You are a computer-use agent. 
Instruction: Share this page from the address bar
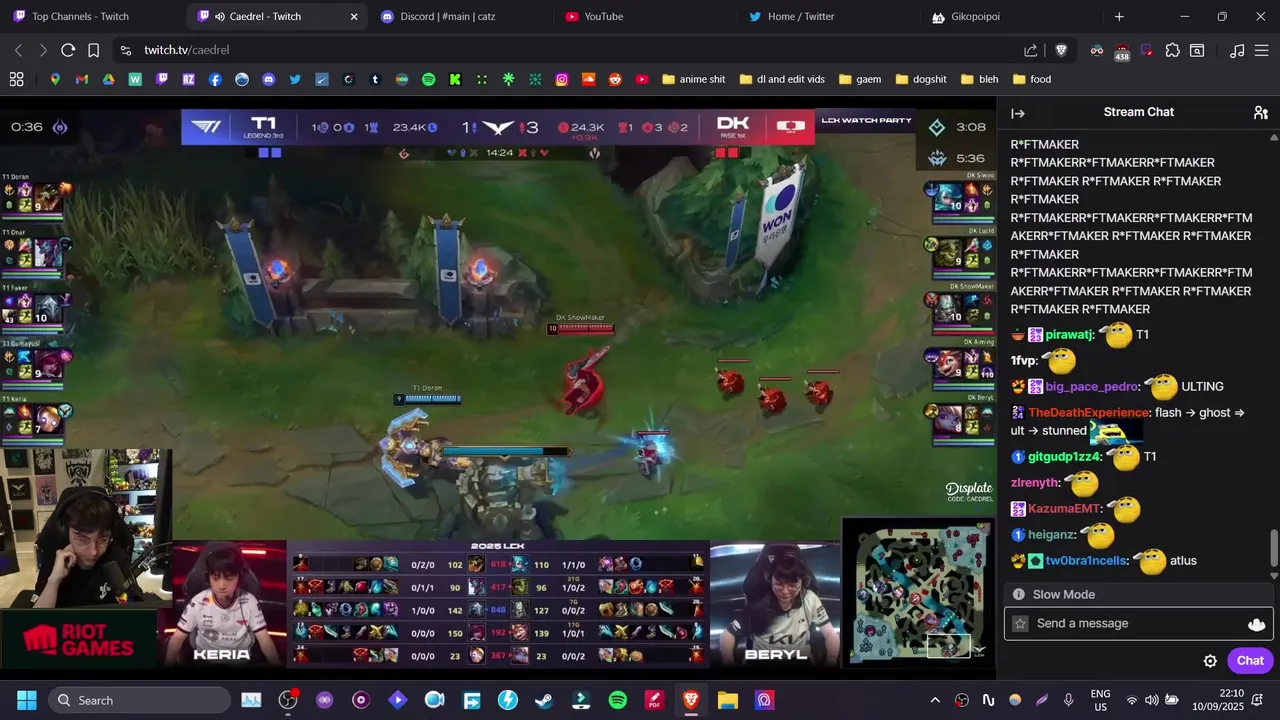click(x=1031, y=50)
